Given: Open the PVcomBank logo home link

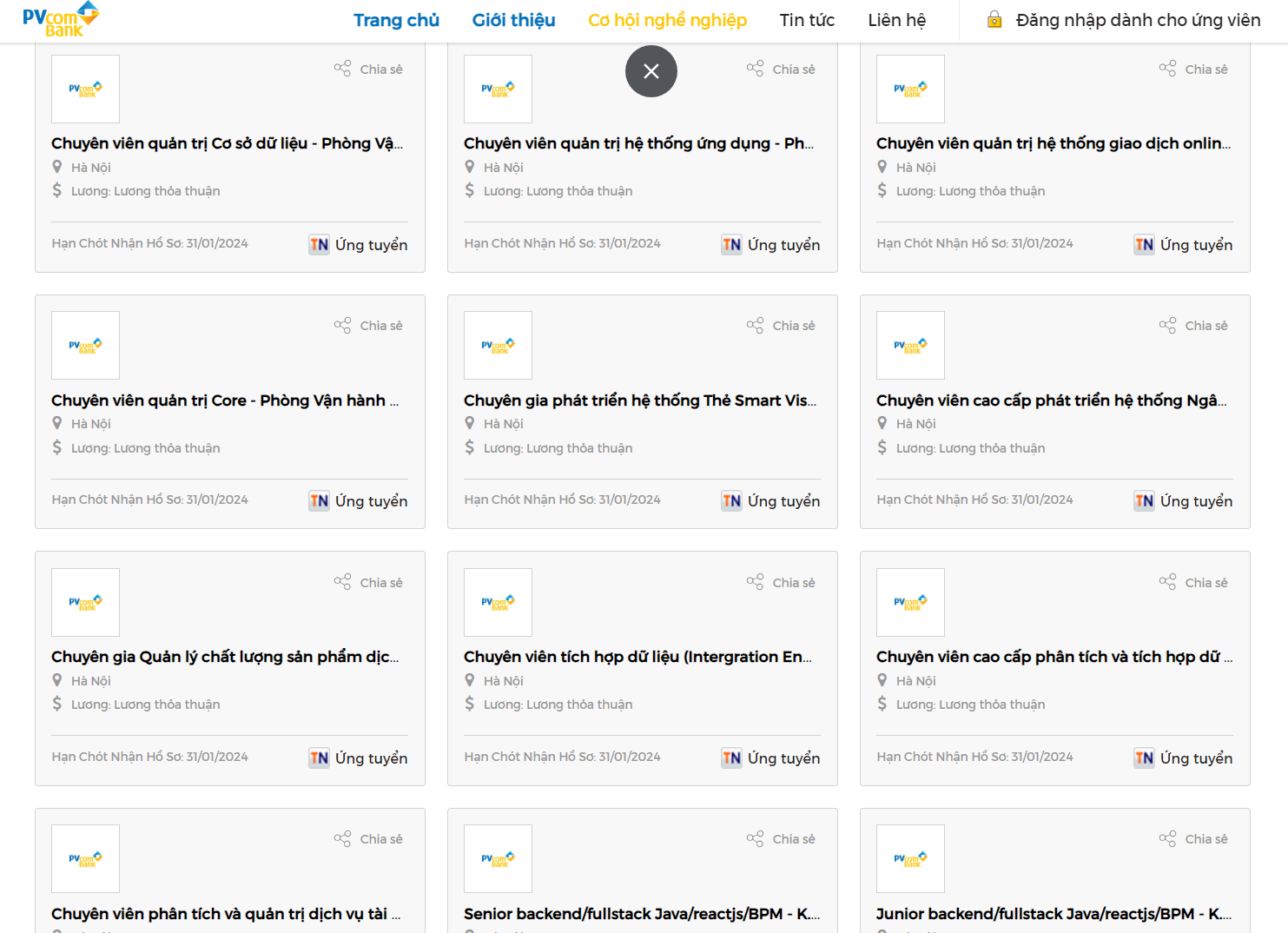Looking at the screenshot, I should point(61,19).
